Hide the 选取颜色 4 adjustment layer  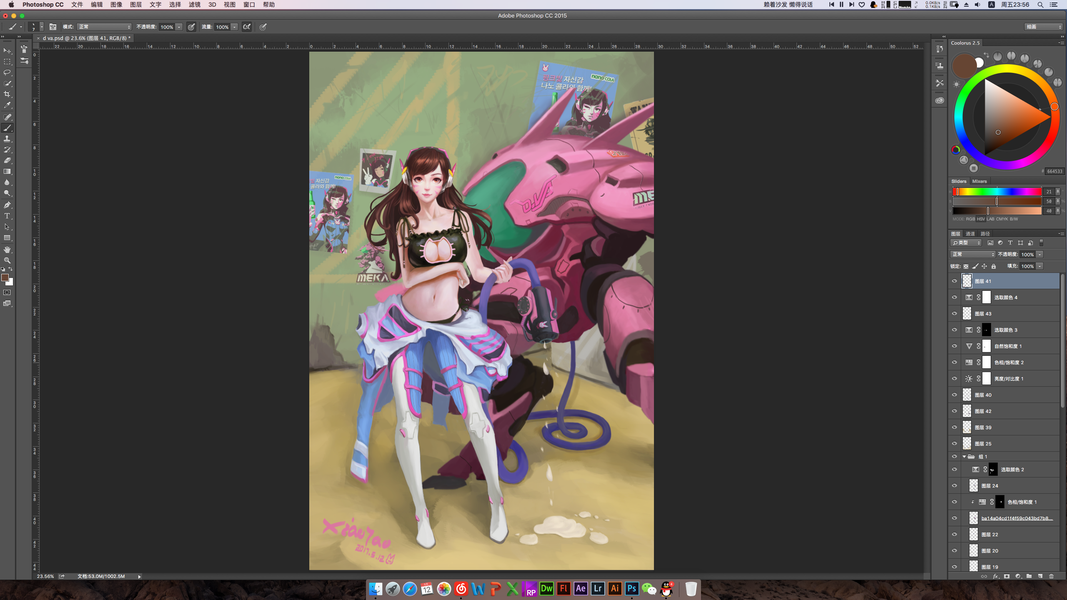point(954,297)
